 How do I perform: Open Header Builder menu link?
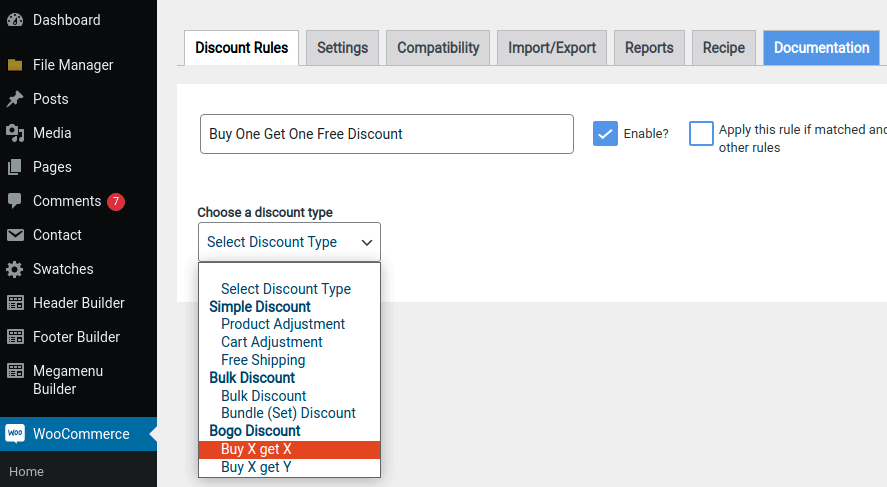pyautogui.click(x=78, y=303)
